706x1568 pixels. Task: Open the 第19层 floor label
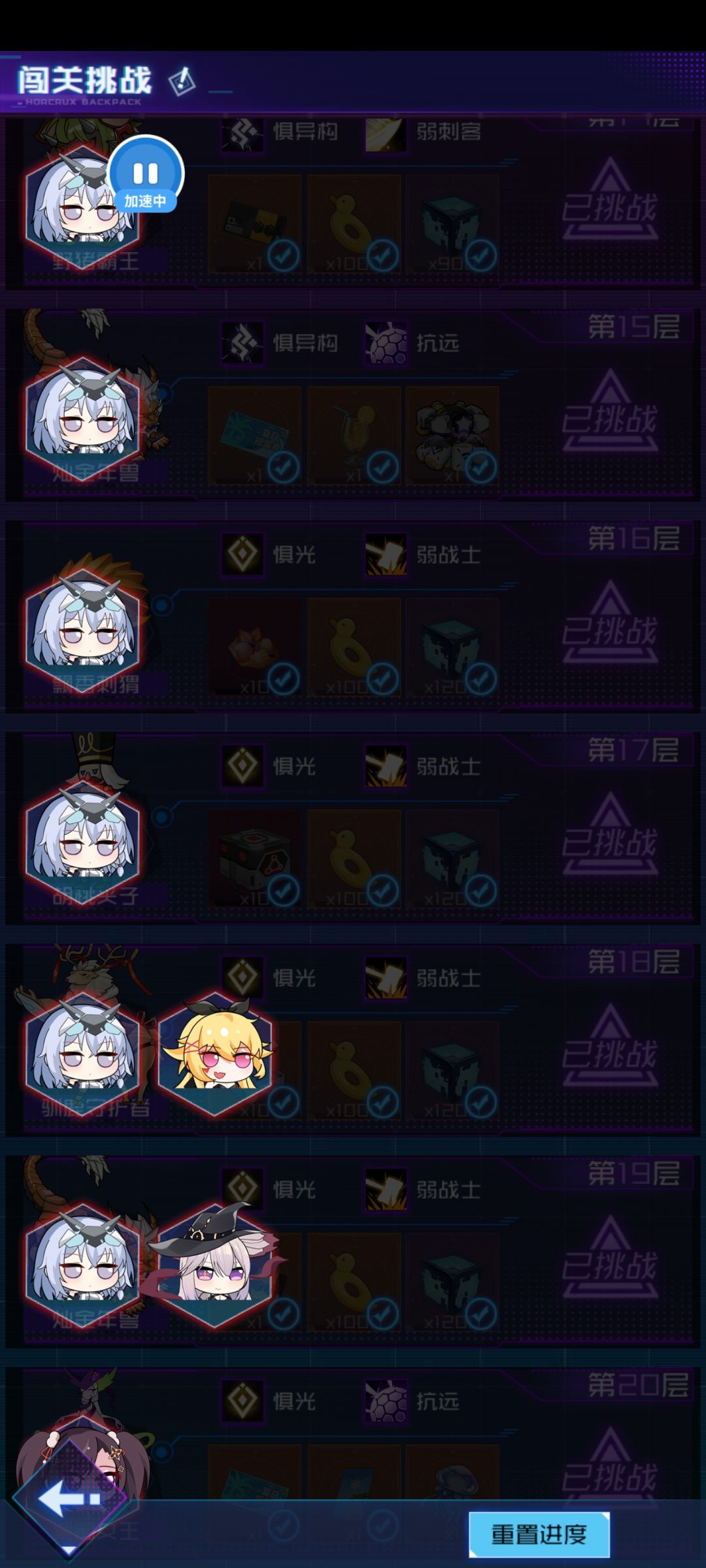(x=633, y=1174)
